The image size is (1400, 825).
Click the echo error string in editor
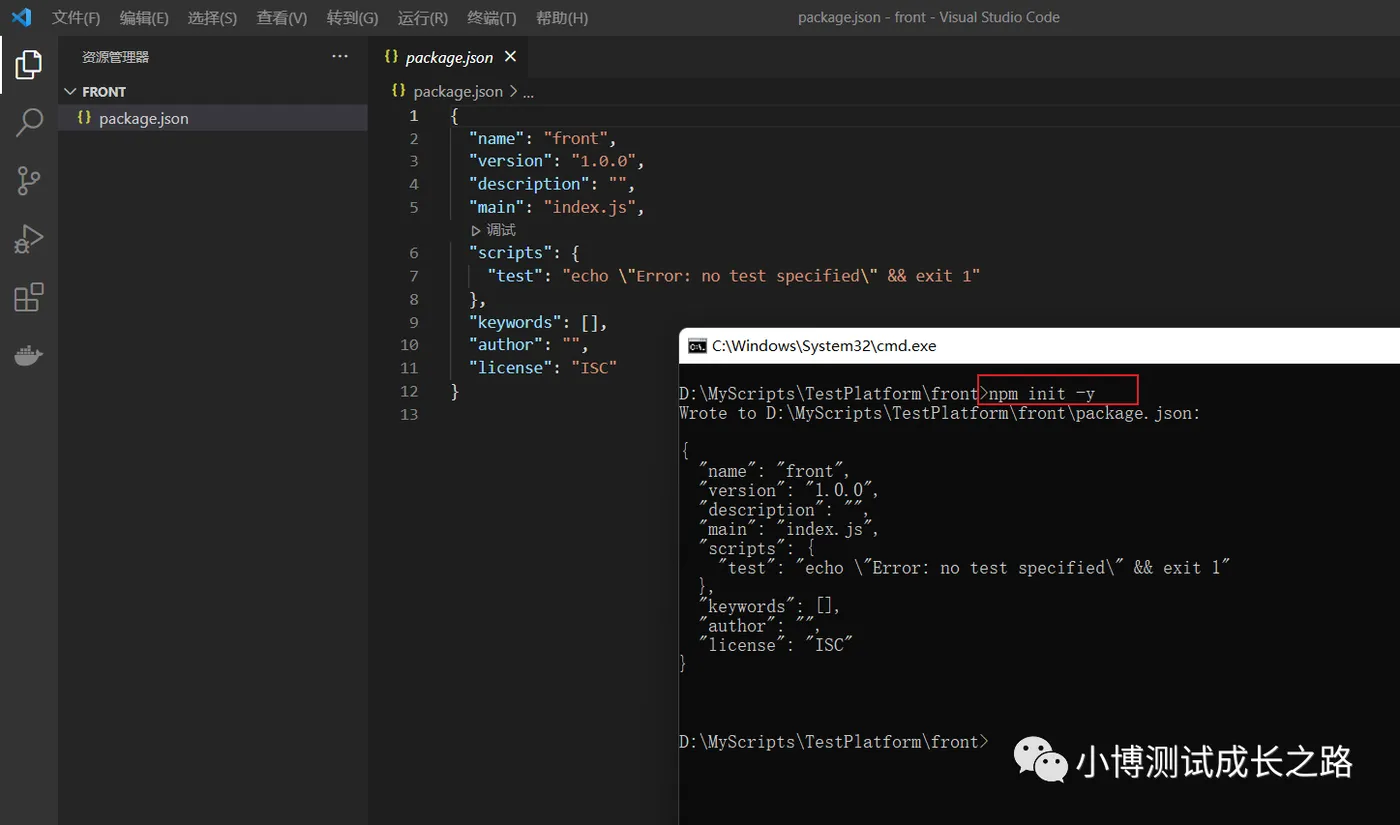pyautogui.click(x=771, y=276)
